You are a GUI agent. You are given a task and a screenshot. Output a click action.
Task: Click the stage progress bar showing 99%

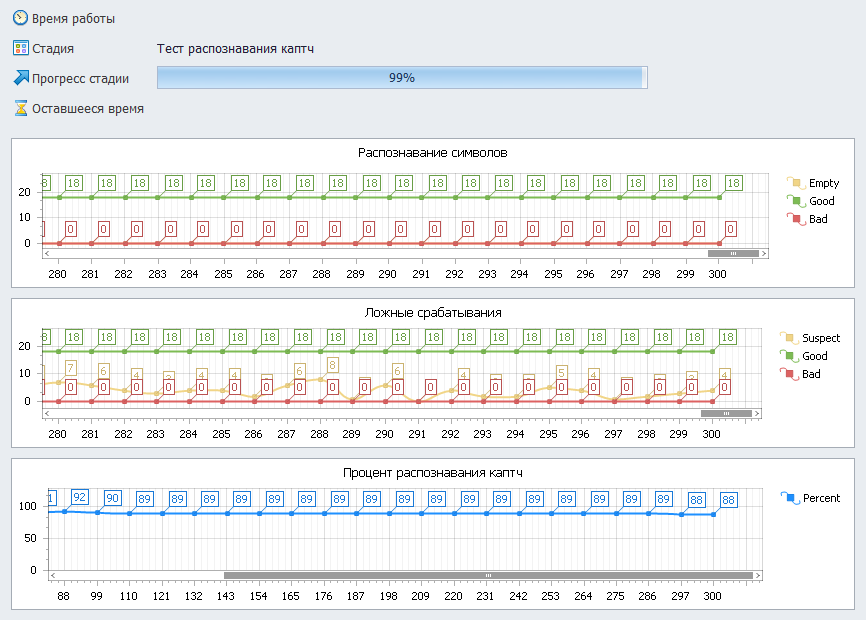(401, 78)
